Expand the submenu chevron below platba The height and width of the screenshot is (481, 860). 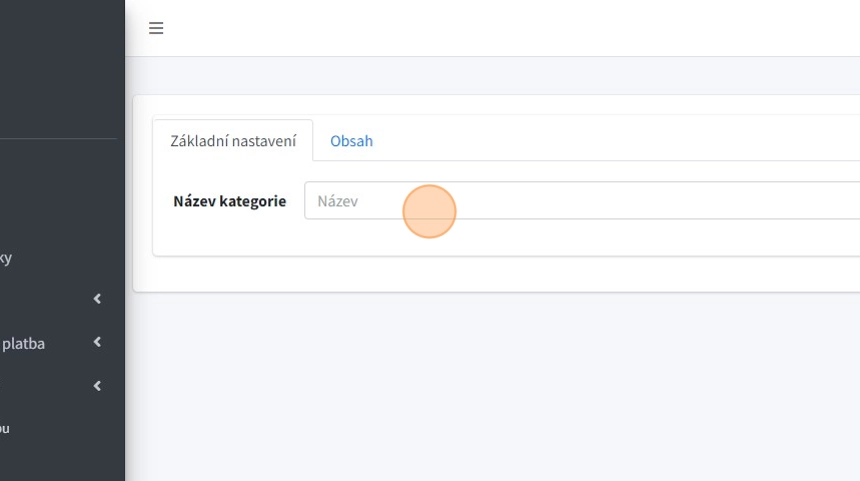coord(97,386)
